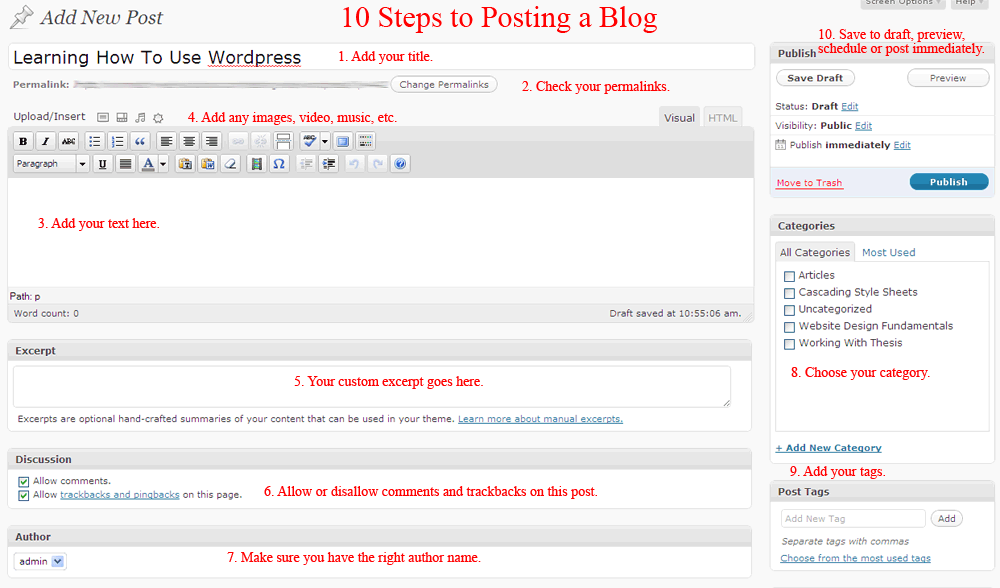
Task: Select the Most Used categories tab
Action: pos(888,253)
